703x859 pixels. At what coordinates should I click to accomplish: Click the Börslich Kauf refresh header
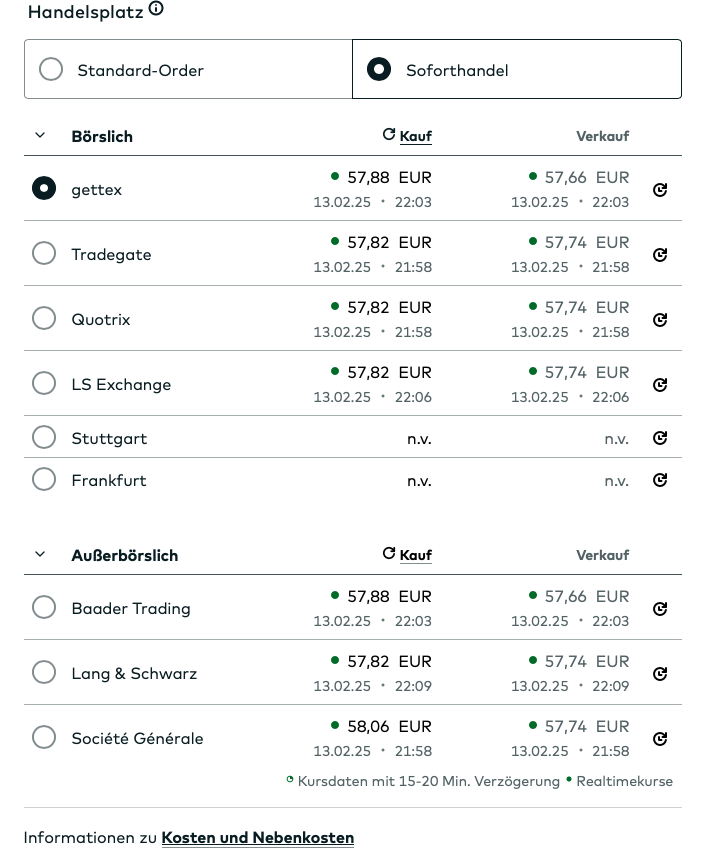tap(407, 136)
